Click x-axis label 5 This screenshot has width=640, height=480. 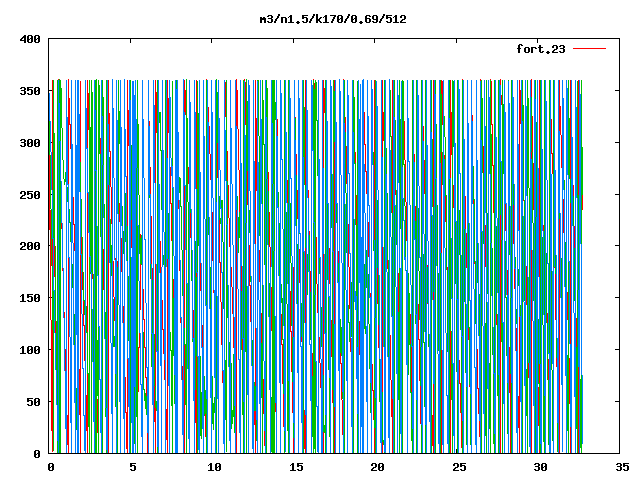click(x=133, y=467)
